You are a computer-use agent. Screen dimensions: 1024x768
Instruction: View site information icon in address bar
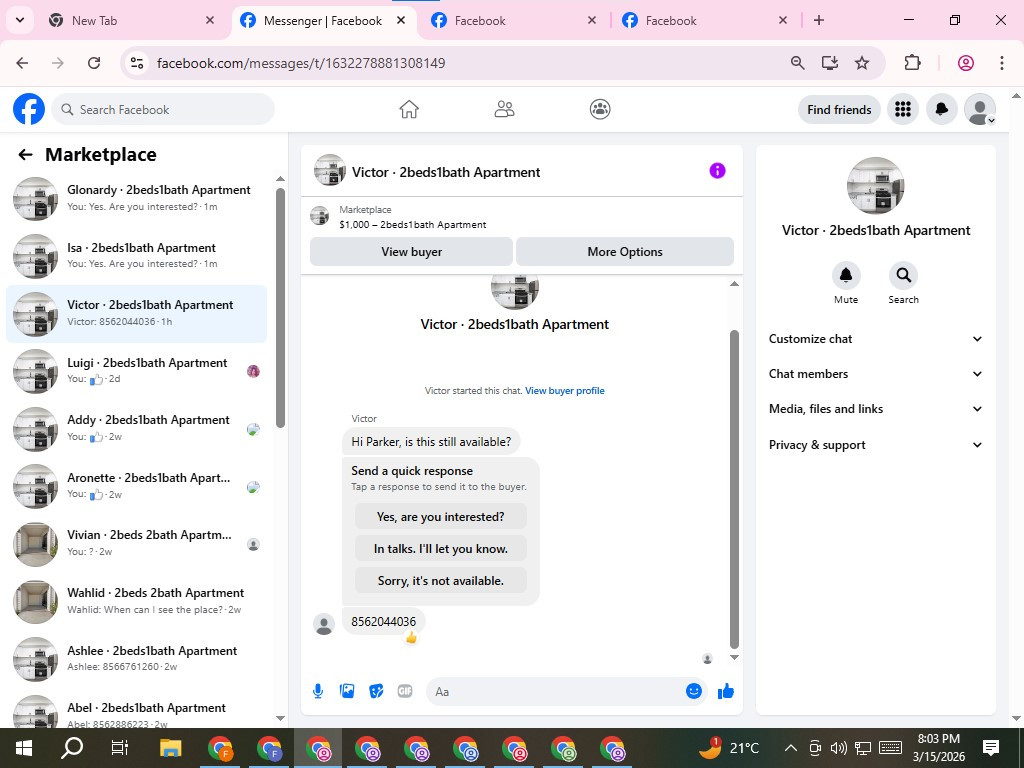click(x=136, y=63)
